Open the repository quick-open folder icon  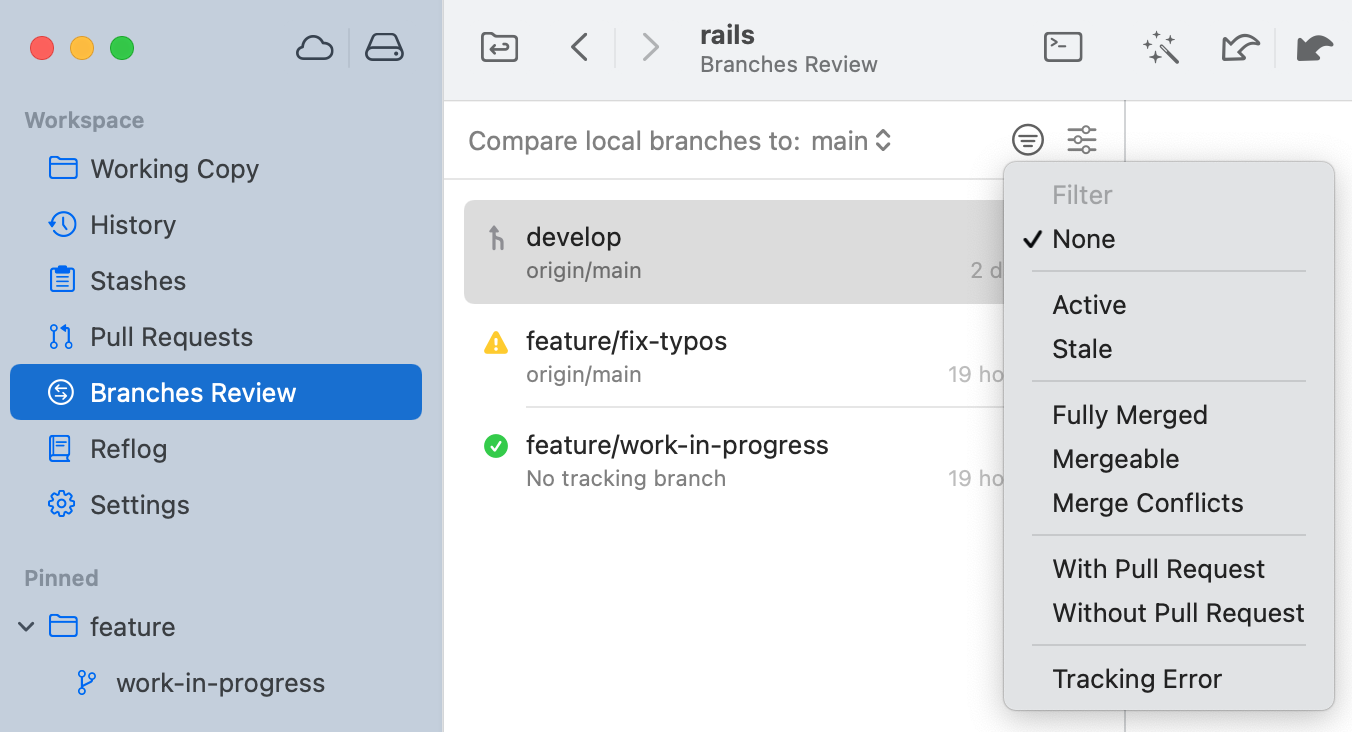pos(499,47)
